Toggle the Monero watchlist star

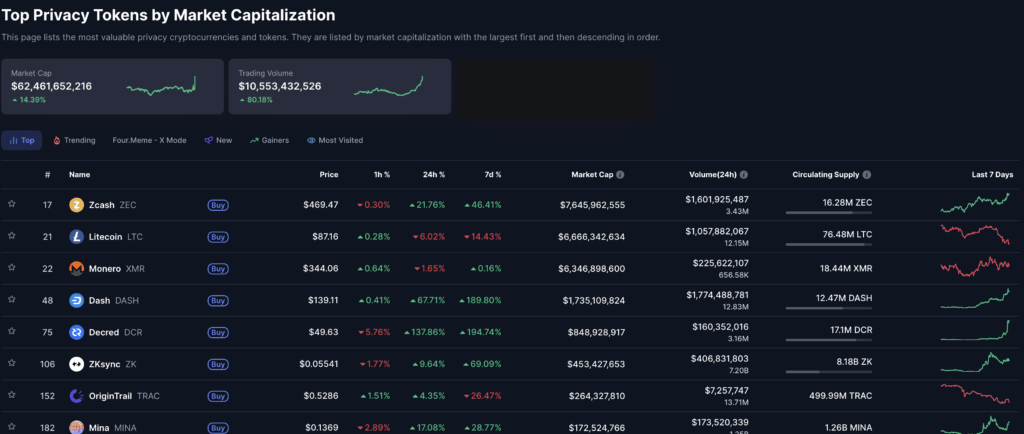(12, 268)
